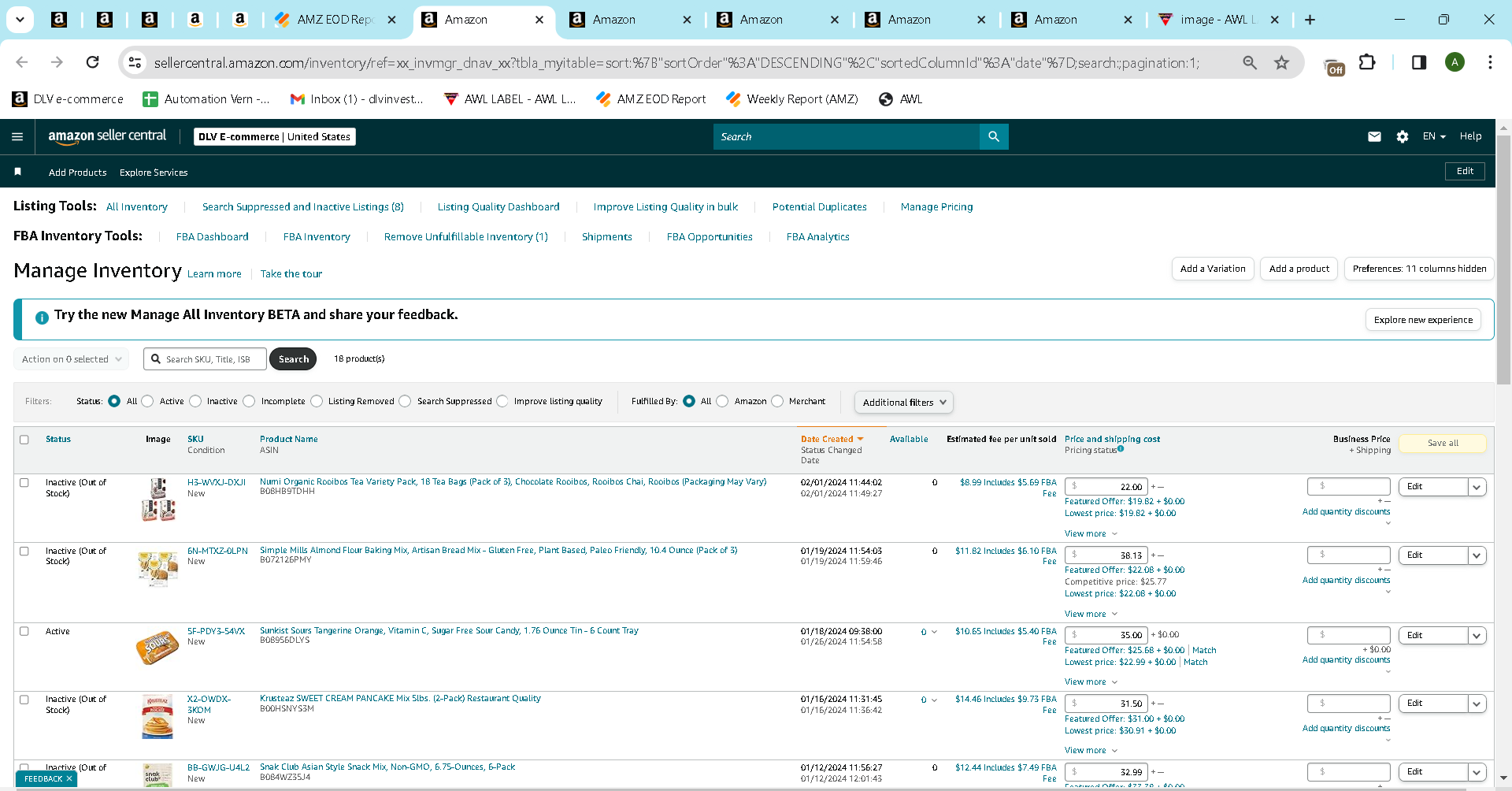
Task: Open the messages envelope icon
Action: click(x=1374, y=137)
